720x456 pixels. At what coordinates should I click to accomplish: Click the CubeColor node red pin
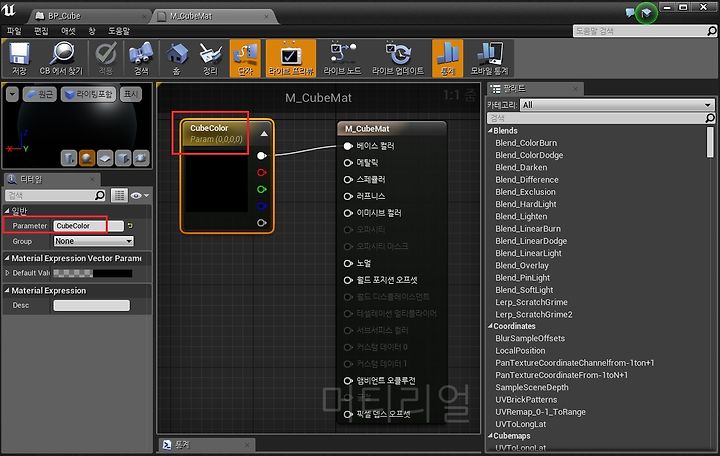(x=261, y=173)
